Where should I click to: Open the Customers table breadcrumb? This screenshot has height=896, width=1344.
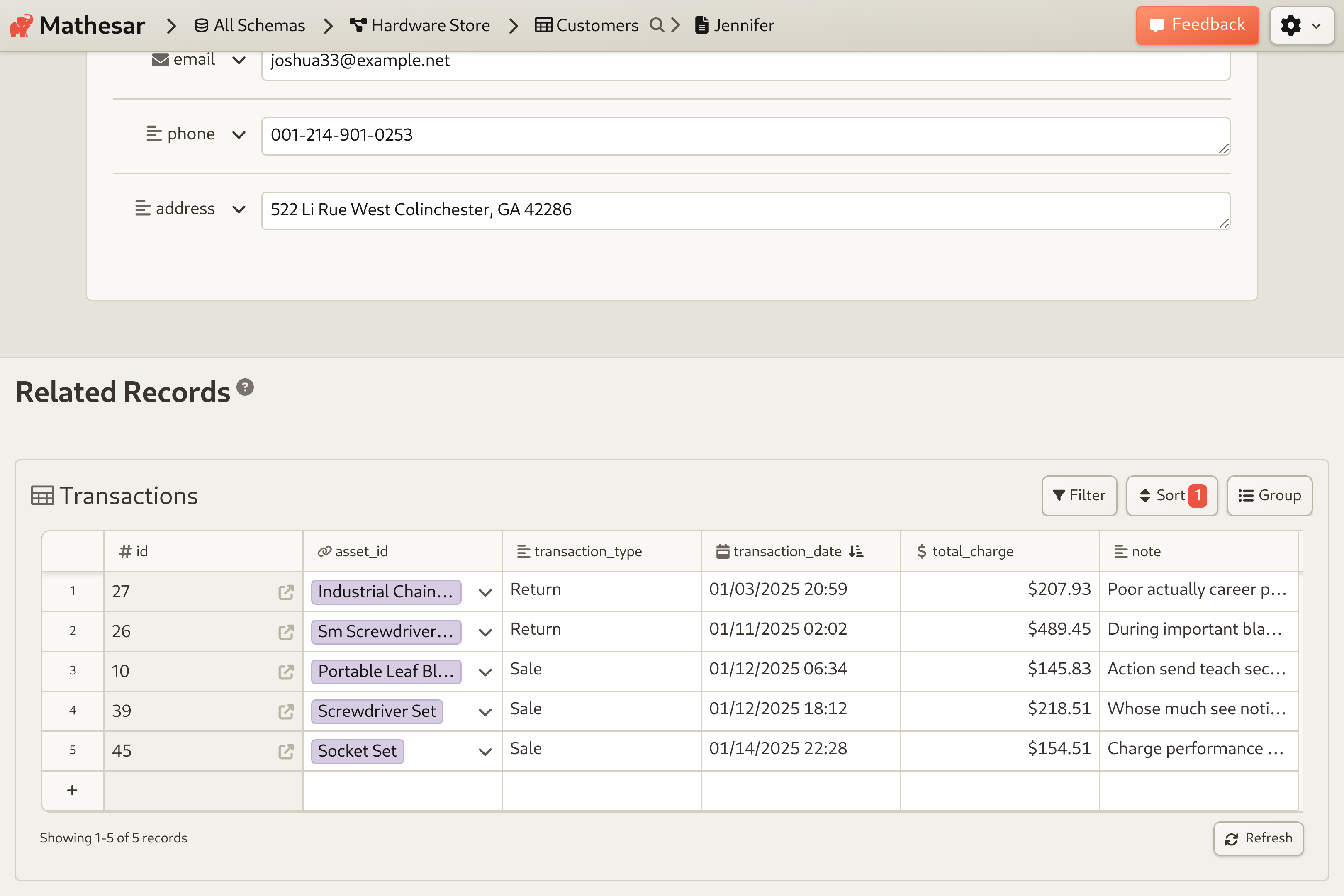tap(587, 26)
